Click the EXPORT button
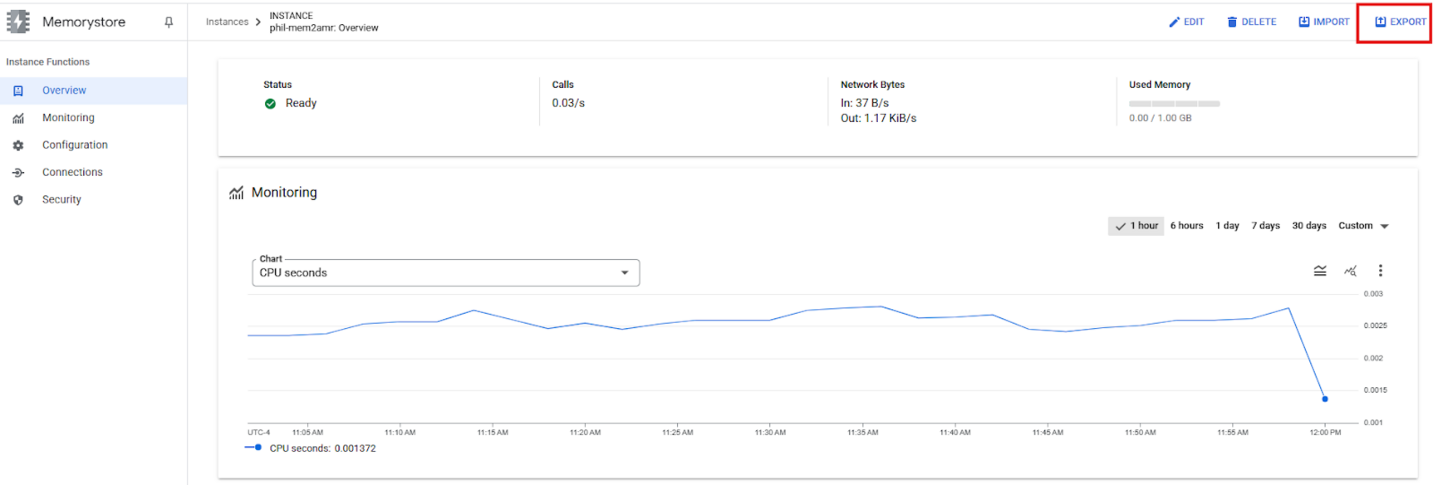 (x=1401, y=22)
